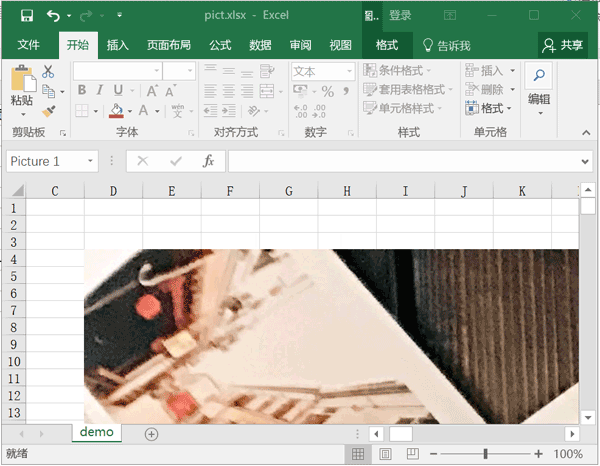Click the 共享 share button
This screenshot has height=466, width=600.
coord(563,45)
